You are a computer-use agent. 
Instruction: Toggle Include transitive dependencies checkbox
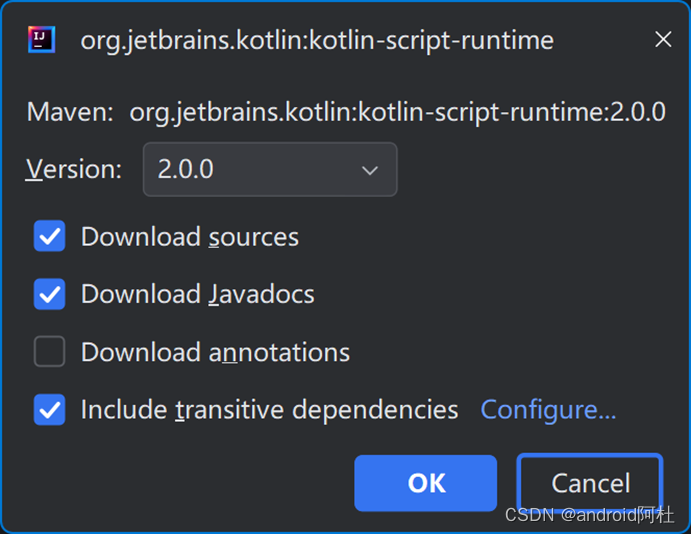[x=50, y=409]
